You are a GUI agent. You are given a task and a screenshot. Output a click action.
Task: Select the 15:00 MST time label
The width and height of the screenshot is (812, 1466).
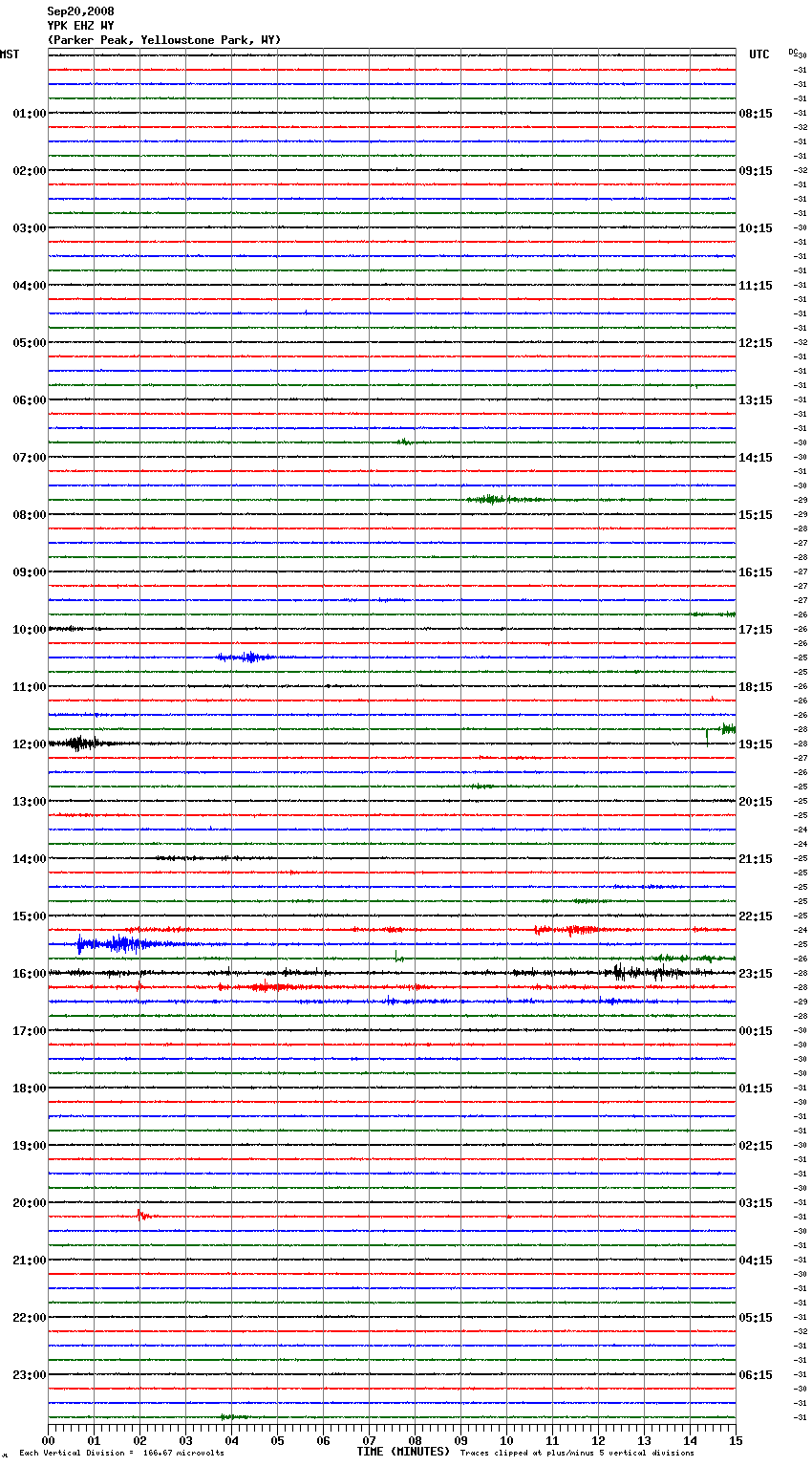(x=29, y=916)
